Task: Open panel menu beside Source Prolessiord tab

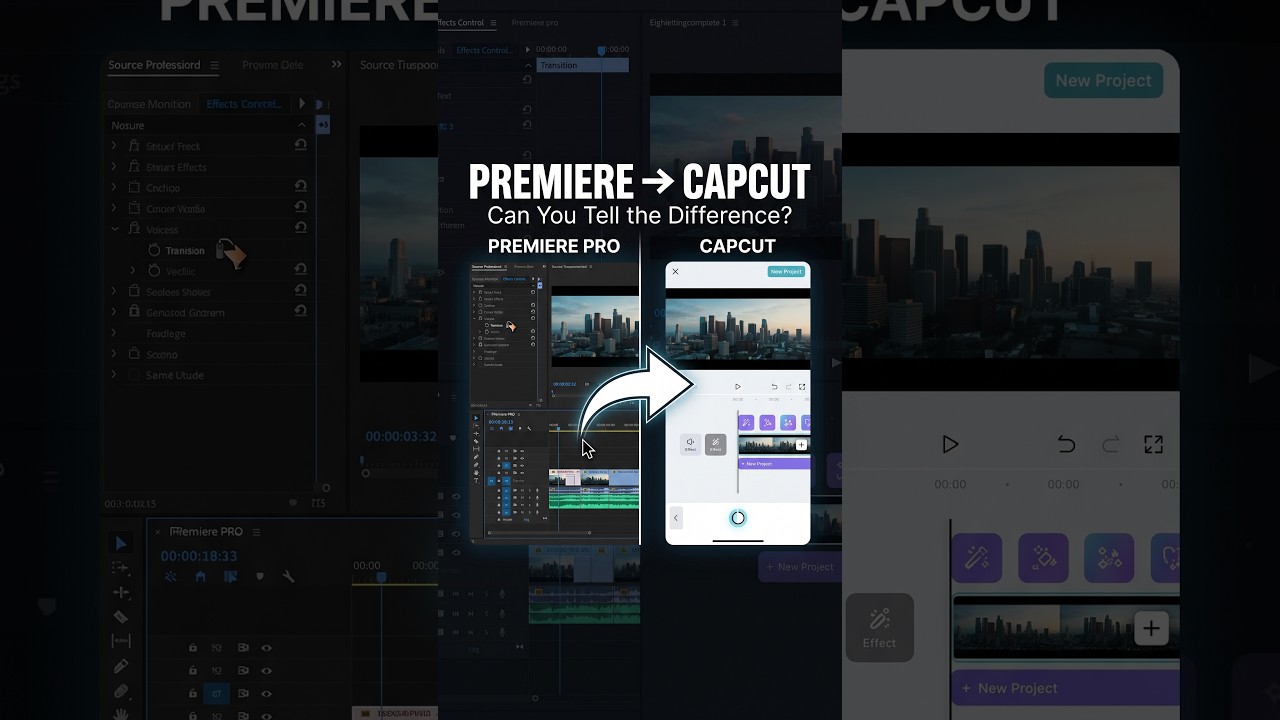Action: pos(215,65)
